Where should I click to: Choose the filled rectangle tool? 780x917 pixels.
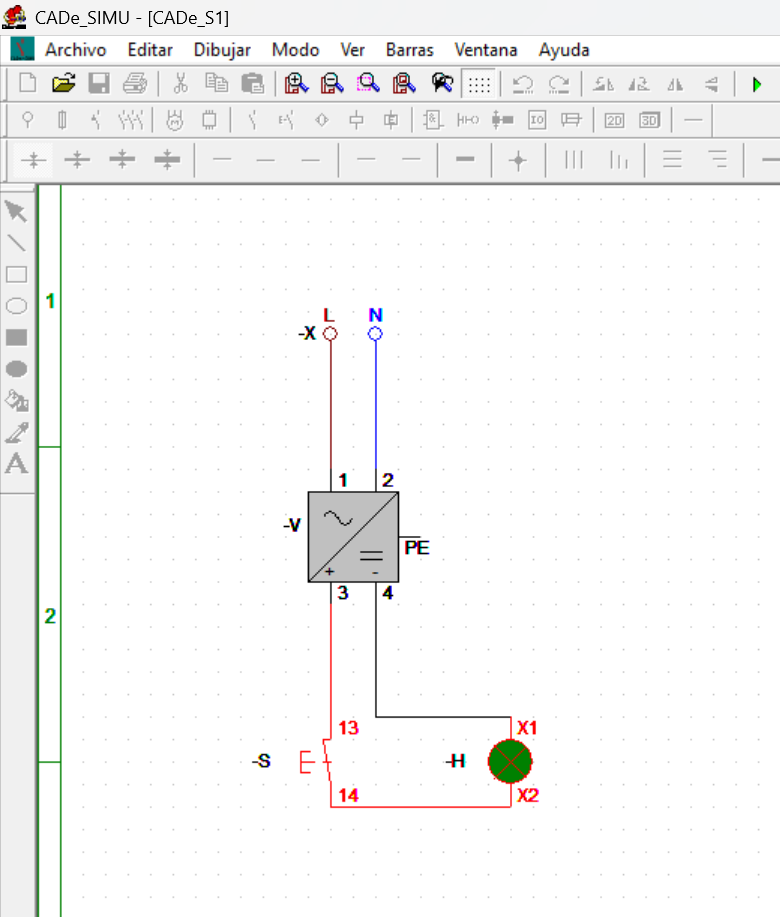pos(16,337)
